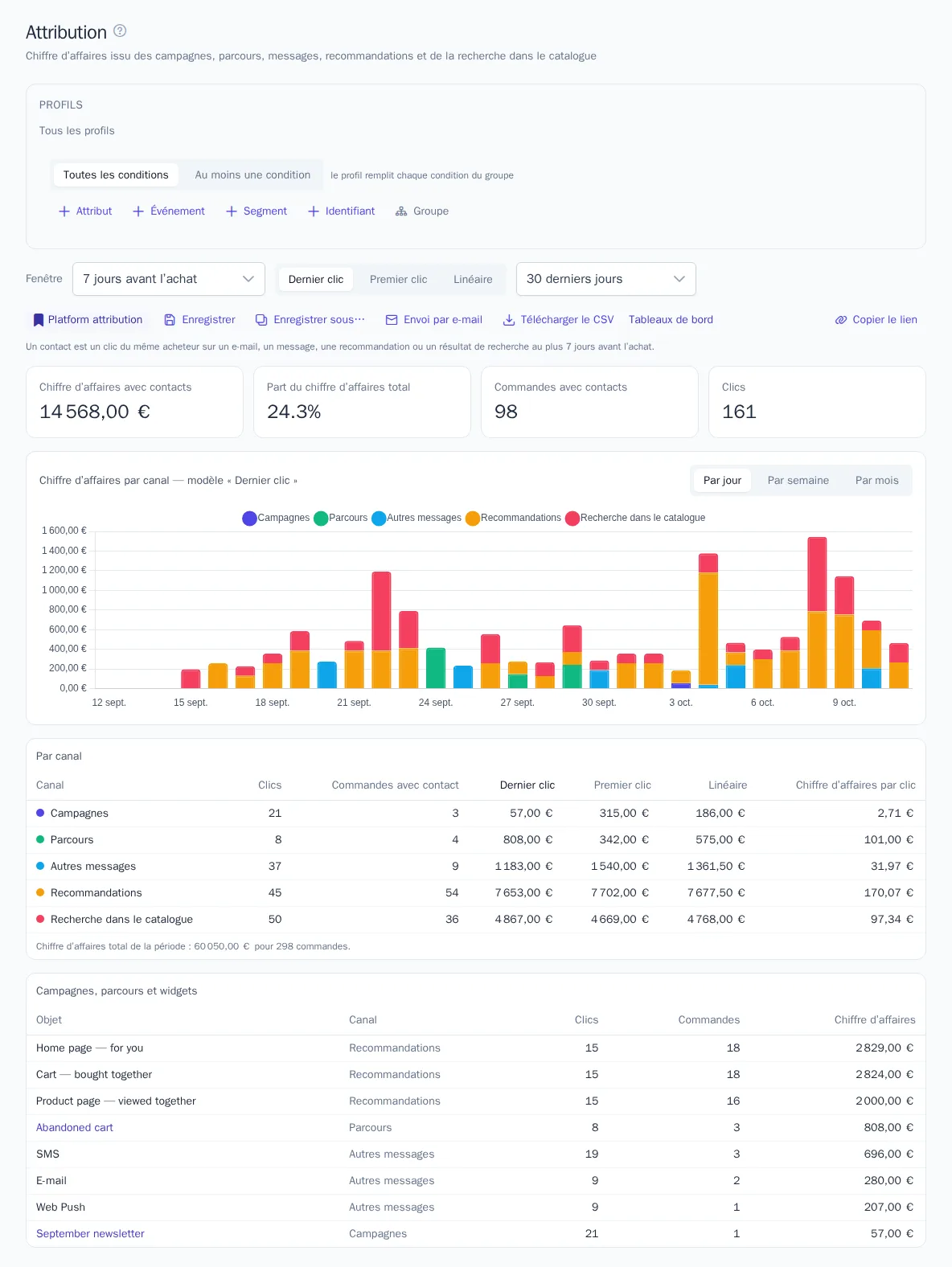Screen dimensions: 952x1267
Task: Click the plus icon before Événement
Action: pyautogui.click(x=138, y=211)
